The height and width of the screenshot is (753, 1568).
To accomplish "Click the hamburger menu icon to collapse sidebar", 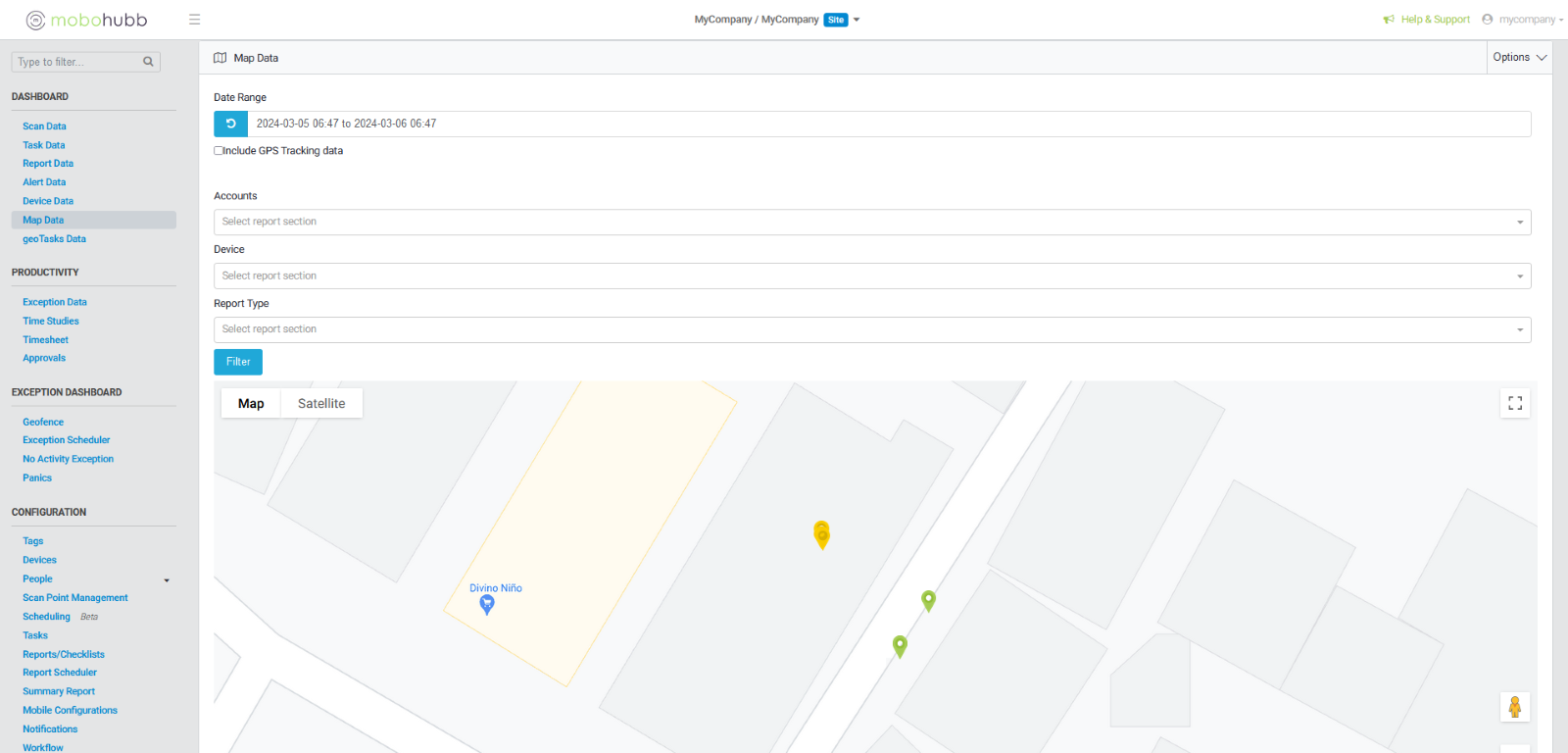I will [x=194, y=20].
